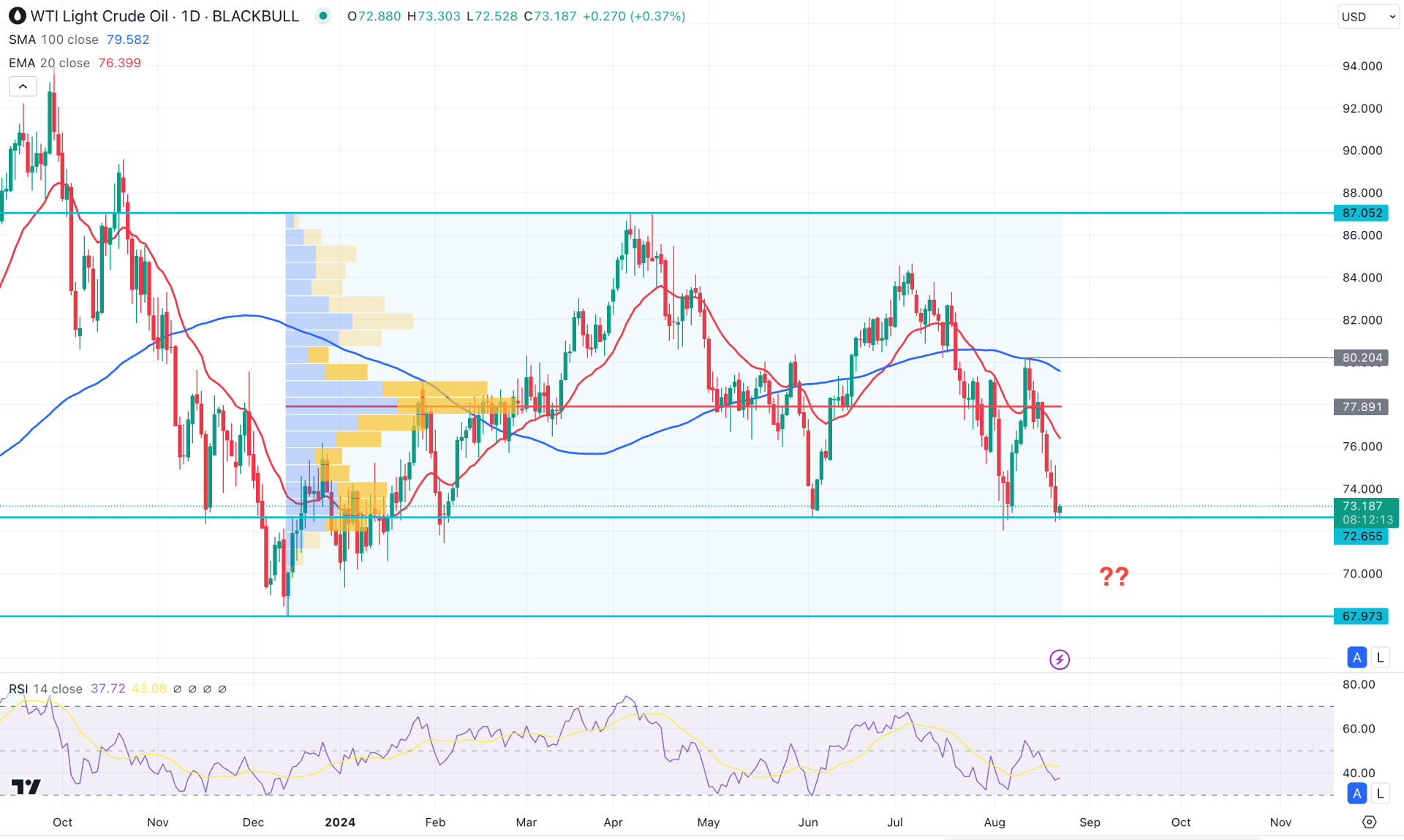
Task: Click the 67.973 lower line price label
Action: pos(1362,616)
